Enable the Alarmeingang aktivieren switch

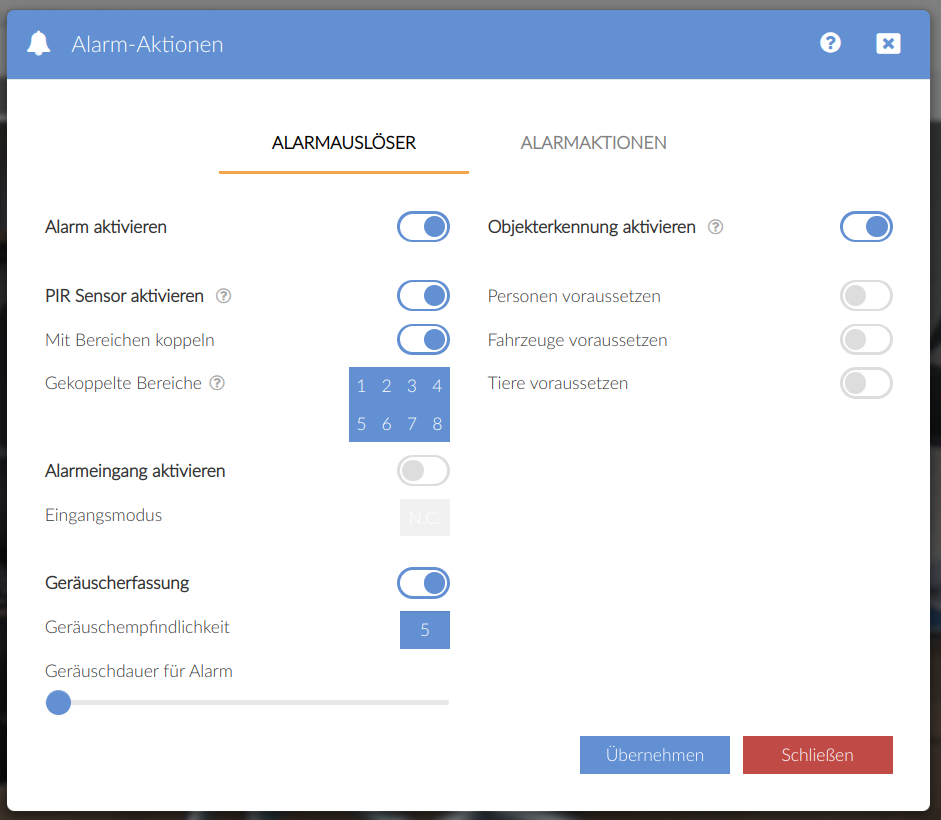coord(424,471)
